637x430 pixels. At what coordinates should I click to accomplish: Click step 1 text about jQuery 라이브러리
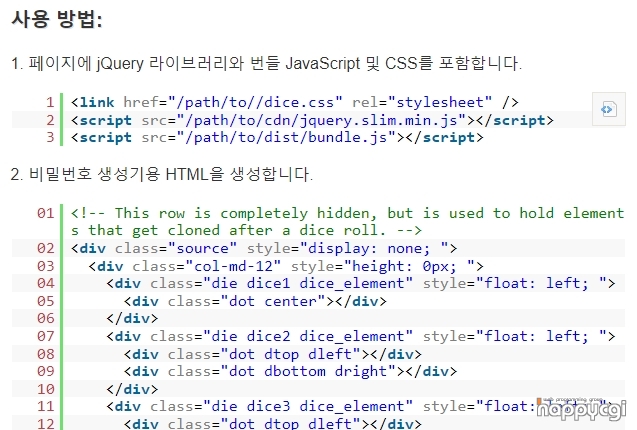point(266,63)
